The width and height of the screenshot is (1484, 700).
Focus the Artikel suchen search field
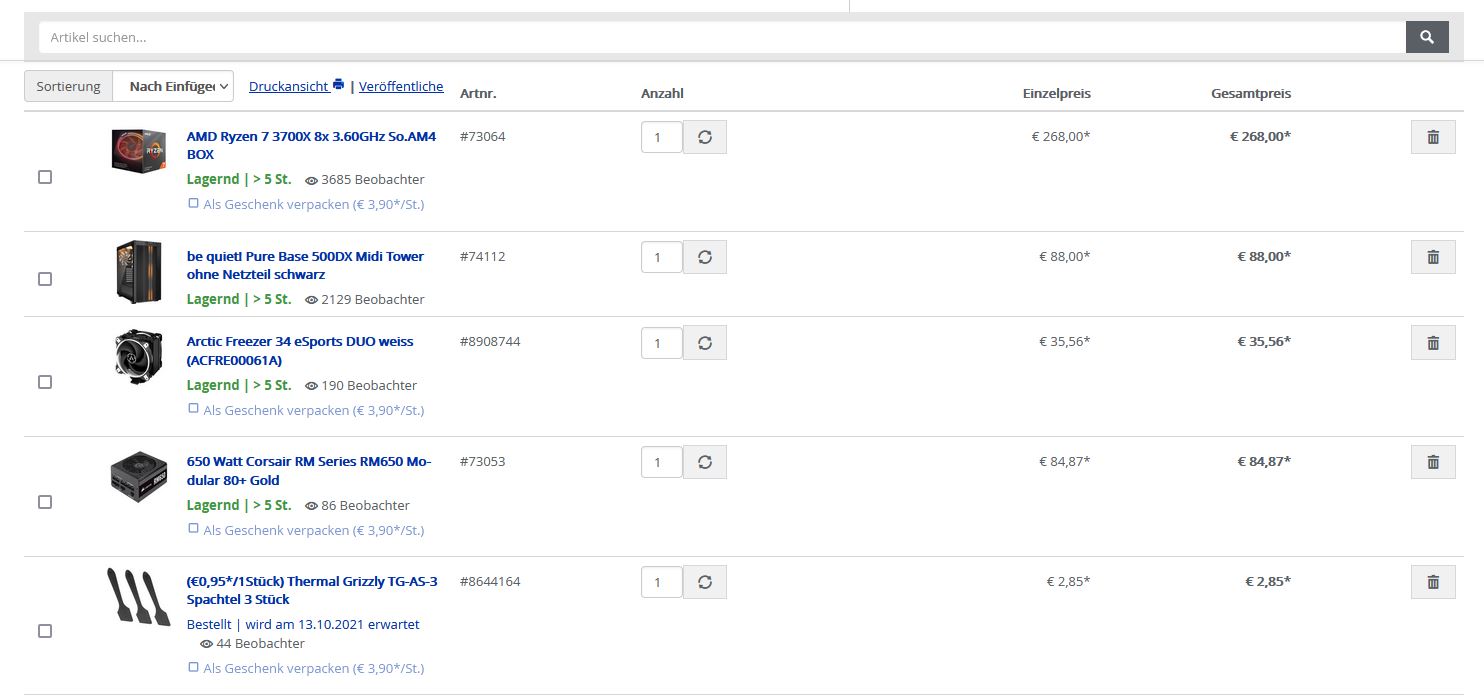(722, 37)
